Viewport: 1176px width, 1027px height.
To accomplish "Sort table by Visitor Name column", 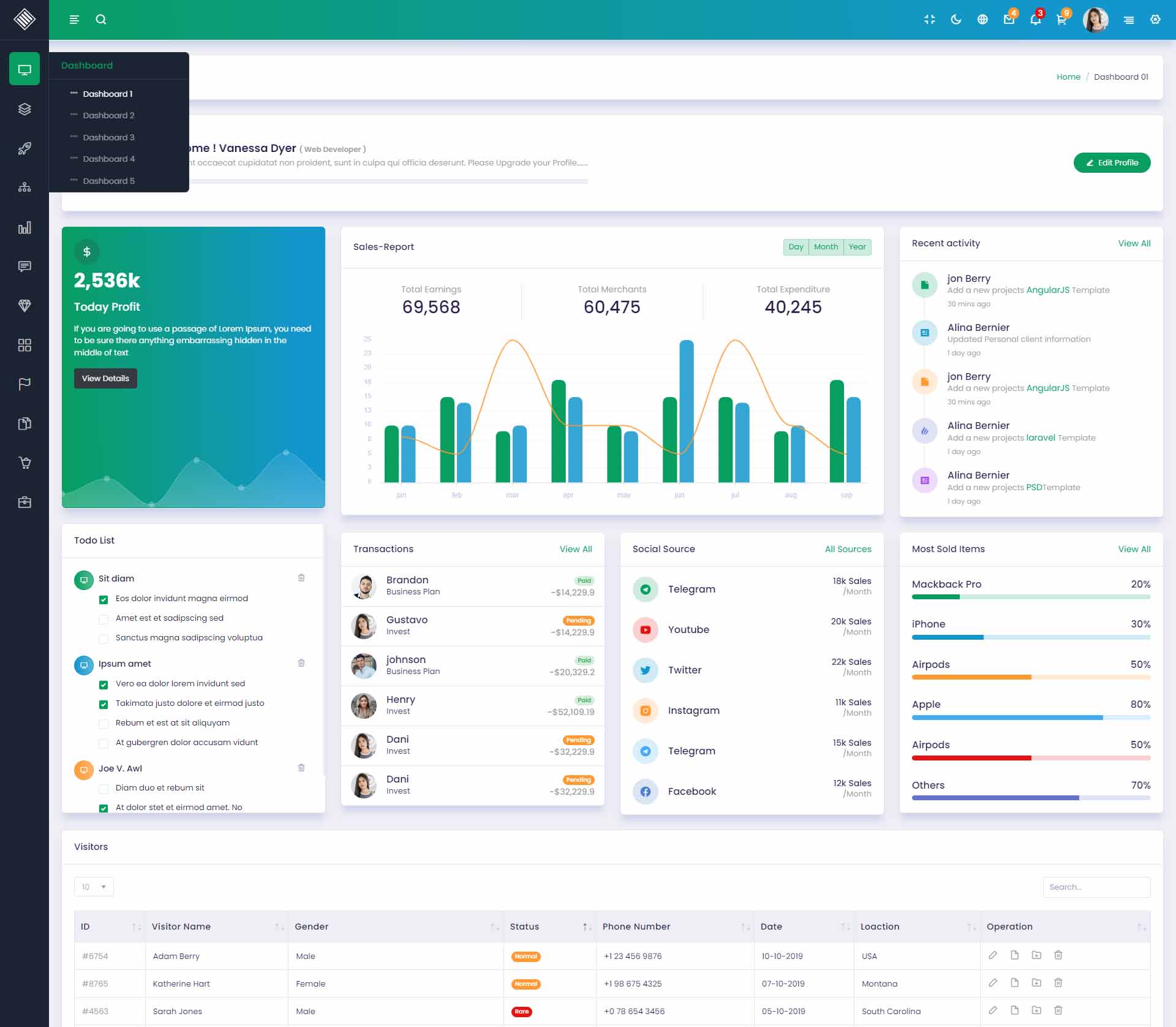I will coord(181,927).
